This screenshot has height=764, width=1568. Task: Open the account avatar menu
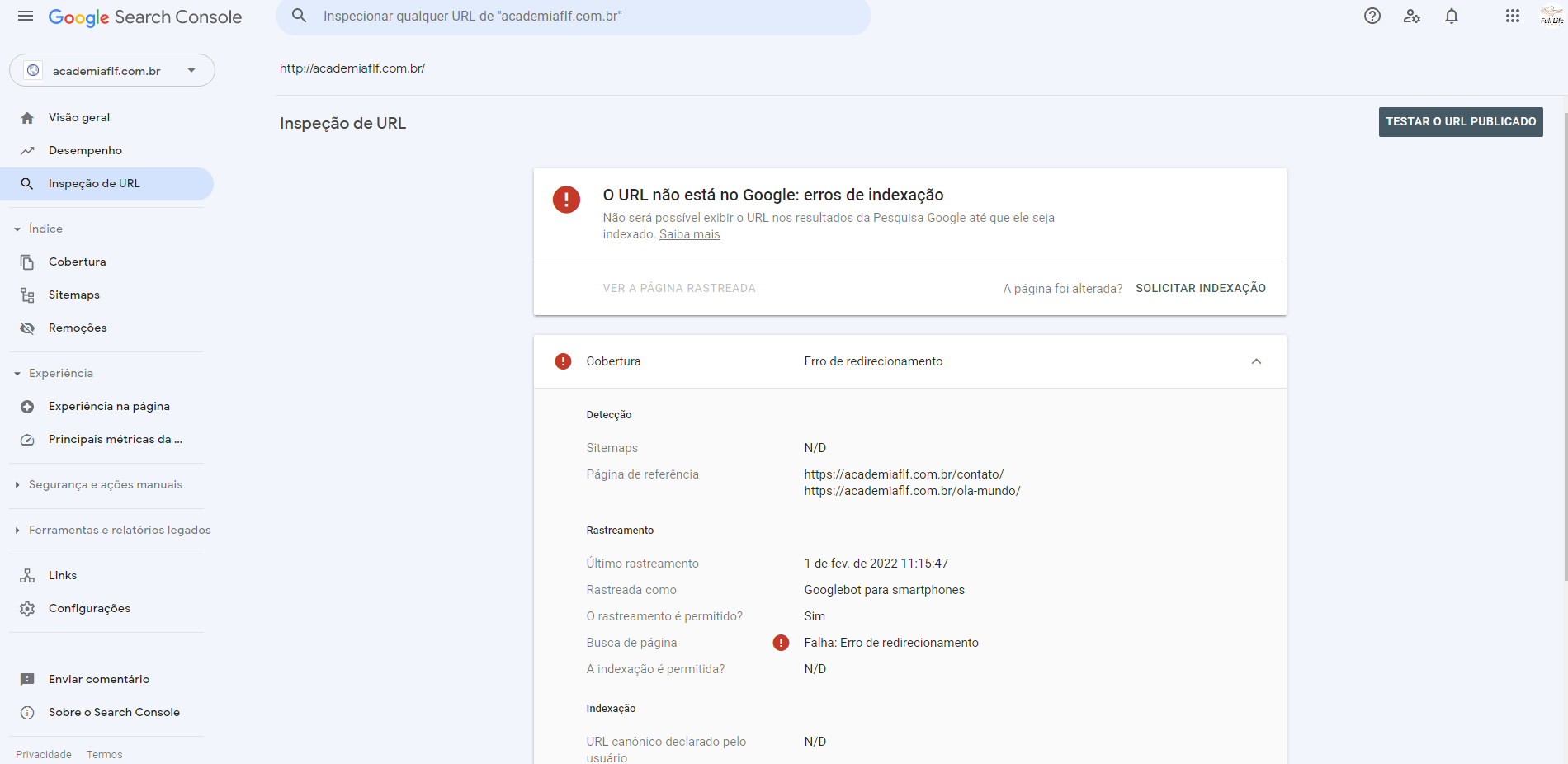pyautogui.click(x=1551, y=16)
